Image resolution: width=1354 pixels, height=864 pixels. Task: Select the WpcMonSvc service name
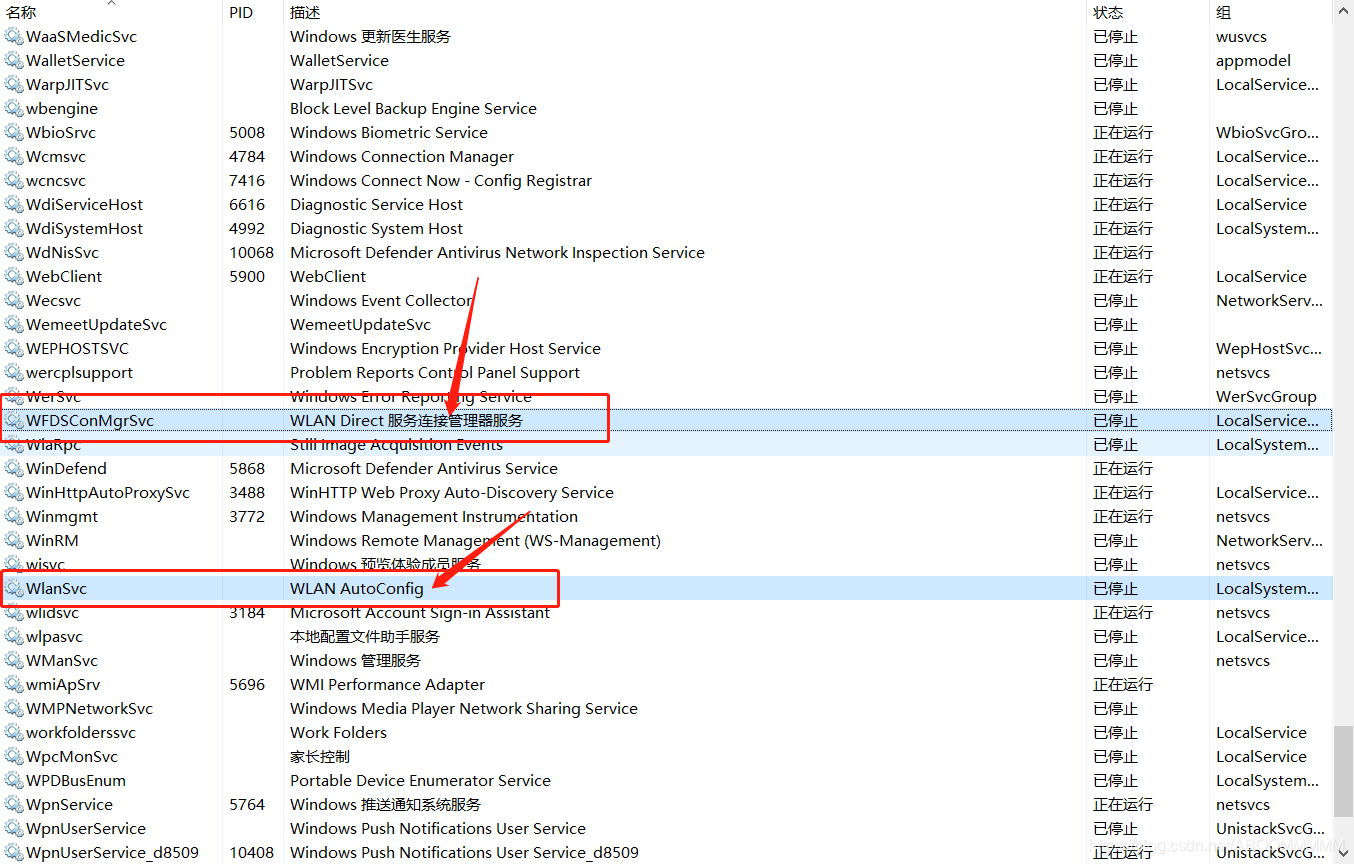(x=72, y=756)
